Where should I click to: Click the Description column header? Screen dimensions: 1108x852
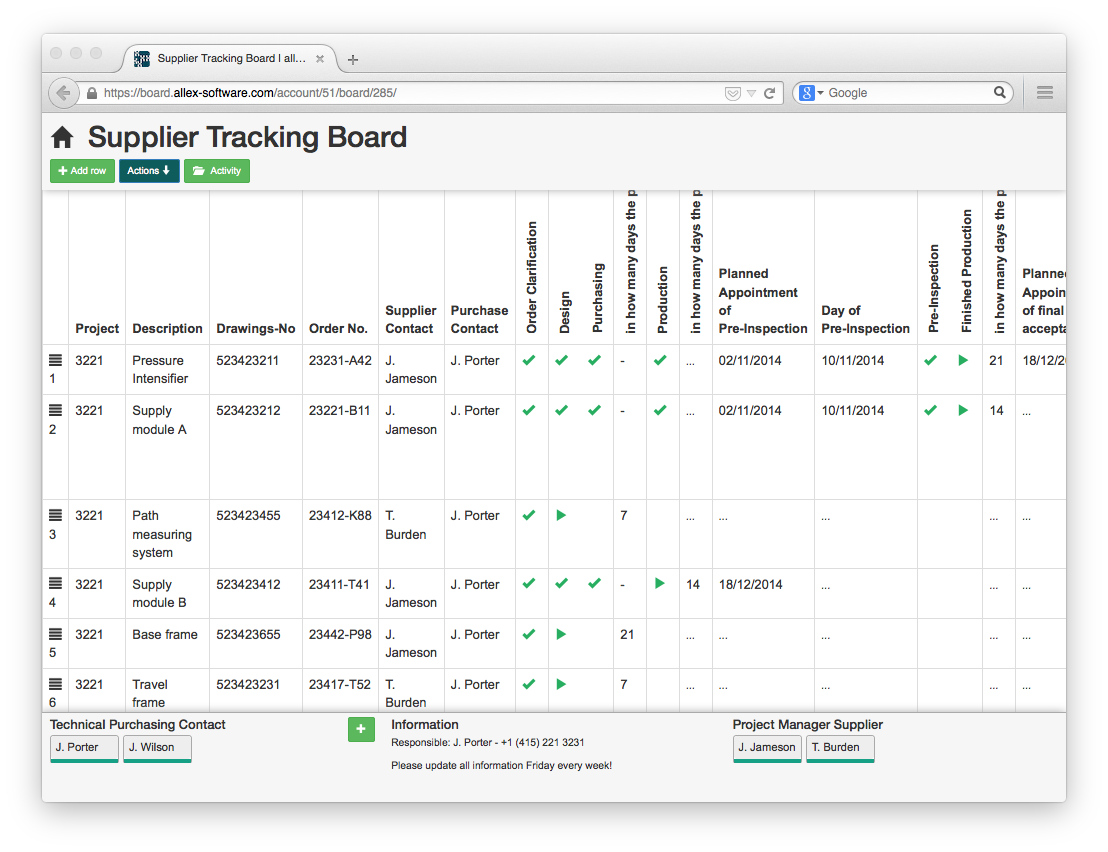click(167, 329)
